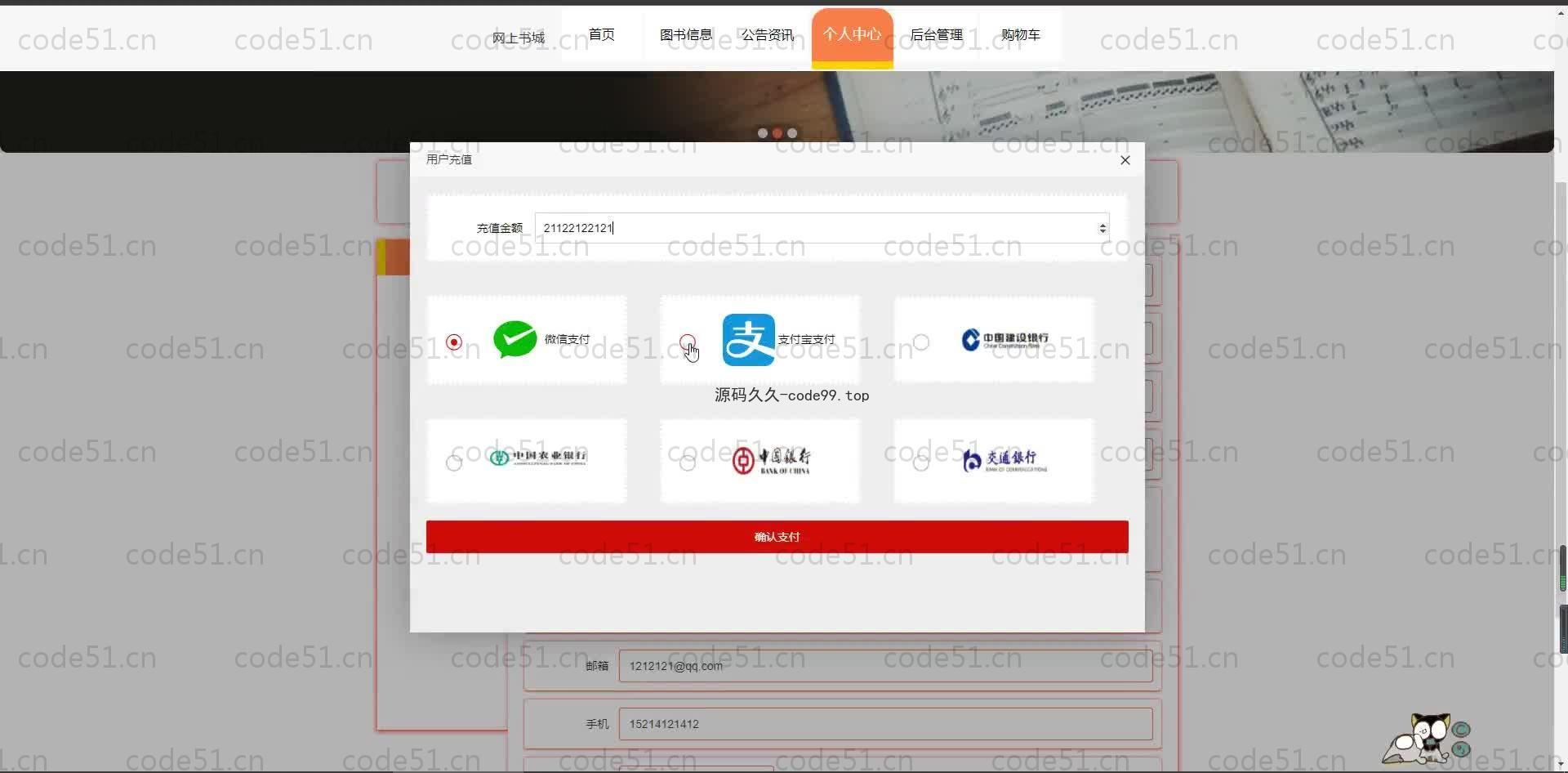
Task: Click the 充值金额 input field
Action: [822, 228]
